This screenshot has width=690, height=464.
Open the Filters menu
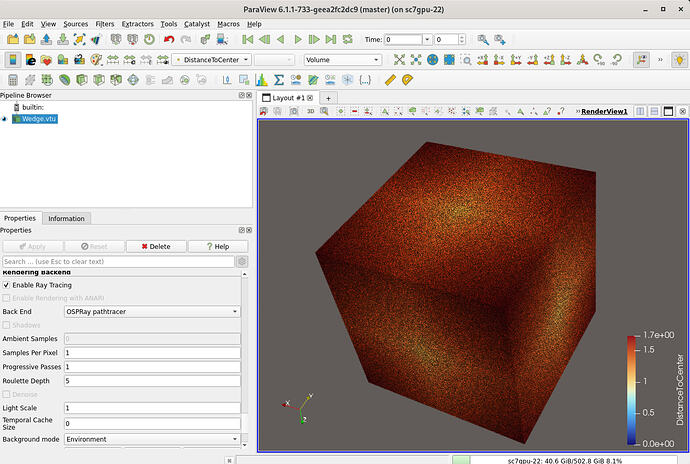coord(105,24)
